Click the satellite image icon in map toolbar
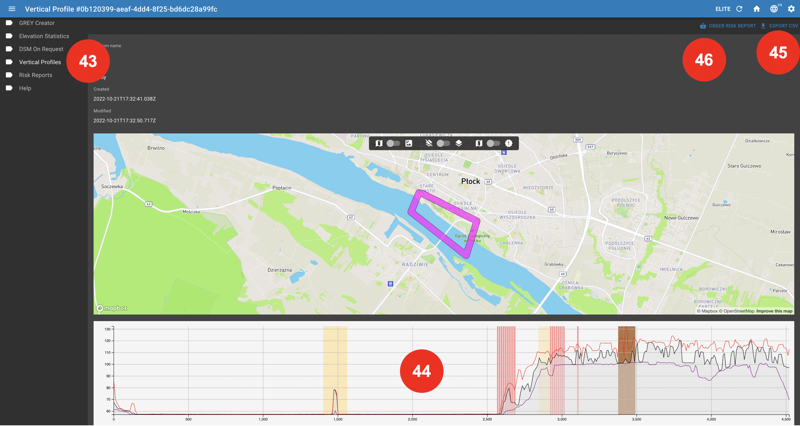The image size is (800, 426). tap(408, 144)
